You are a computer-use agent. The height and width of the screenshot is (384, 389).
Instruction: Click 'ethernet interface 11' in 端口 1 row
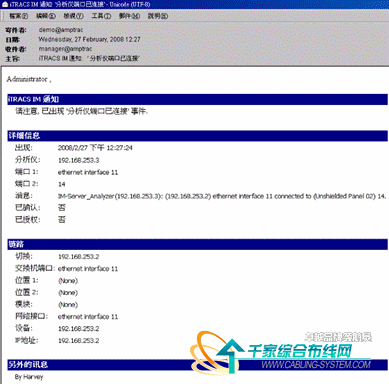click(x=88, y=172)
